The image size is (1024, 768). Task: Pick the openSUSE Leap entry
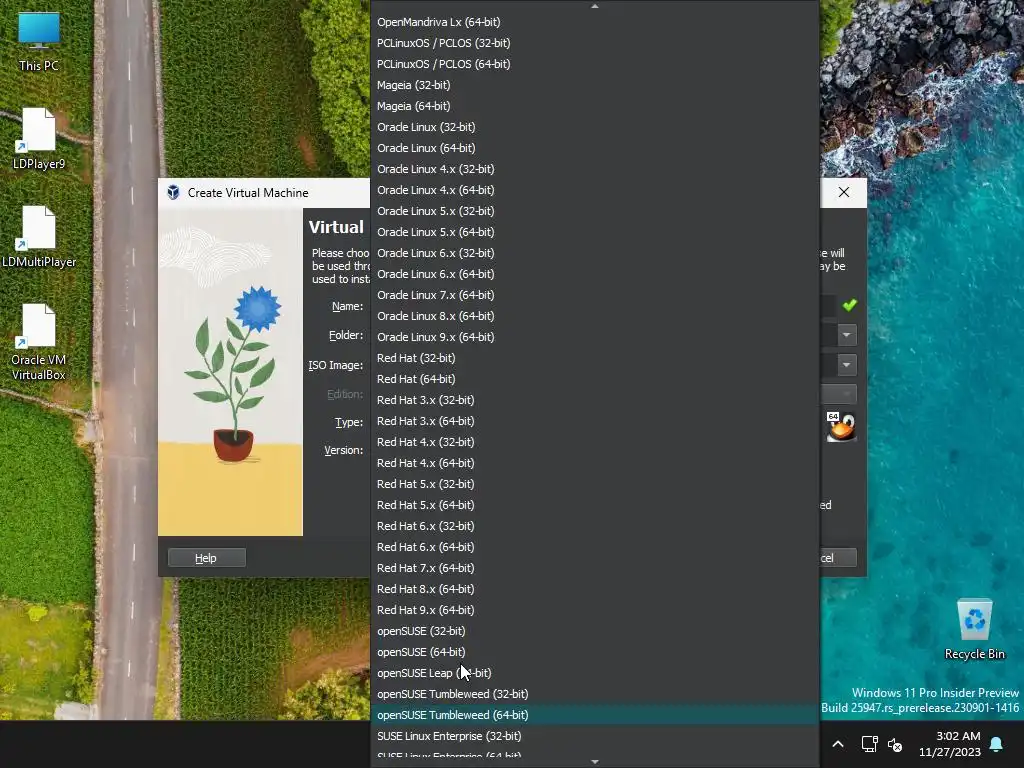coord(594,673)
